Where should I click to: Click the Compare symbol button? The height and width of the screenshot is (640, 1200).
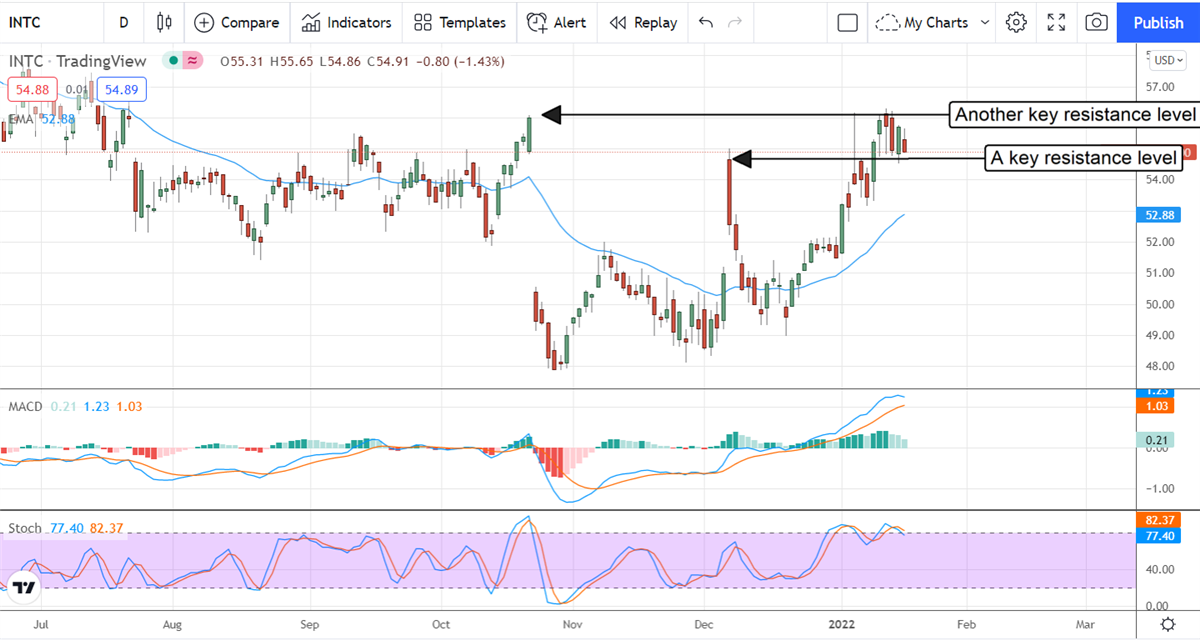[x=236, y=22]
